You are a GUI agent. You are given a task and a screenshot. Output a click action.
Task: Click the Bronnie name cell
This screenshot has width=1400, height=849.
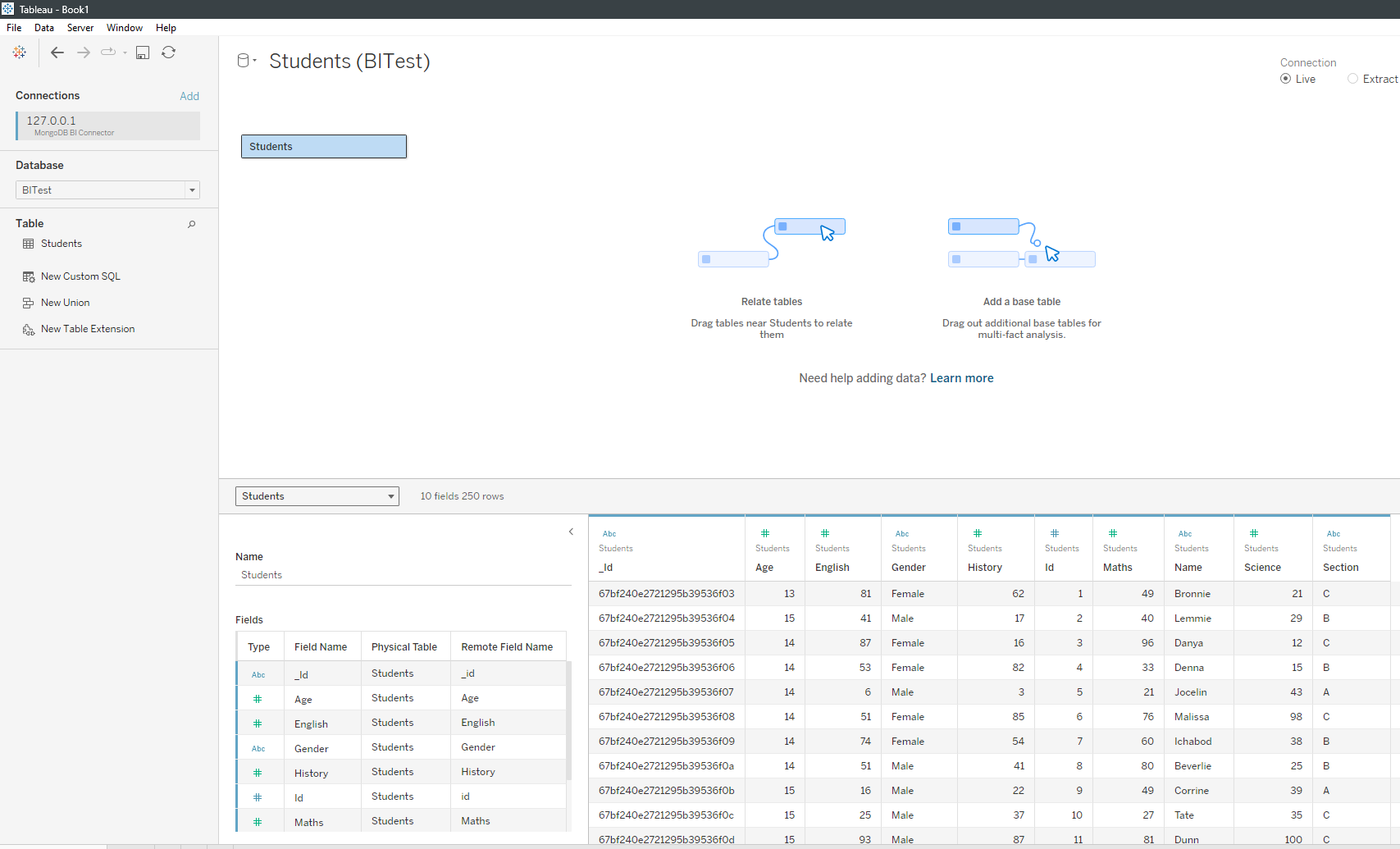1198,594
